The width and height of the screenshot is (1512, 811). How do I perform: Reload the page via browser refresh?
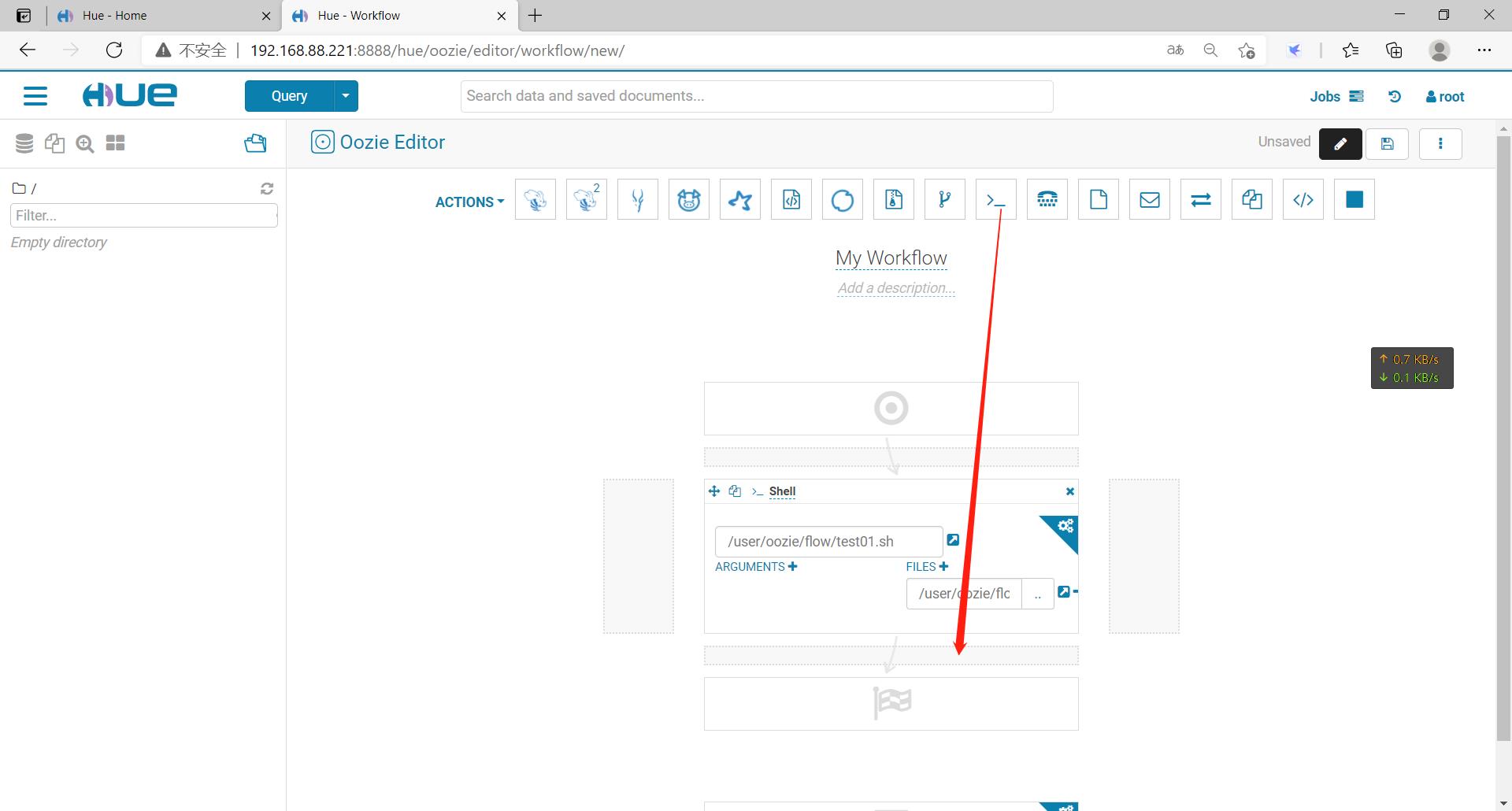coord(114,50)
